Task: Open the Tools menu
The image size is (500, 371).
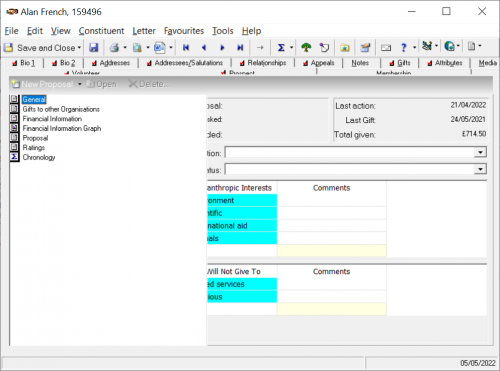Action: [x=223, y=31]
